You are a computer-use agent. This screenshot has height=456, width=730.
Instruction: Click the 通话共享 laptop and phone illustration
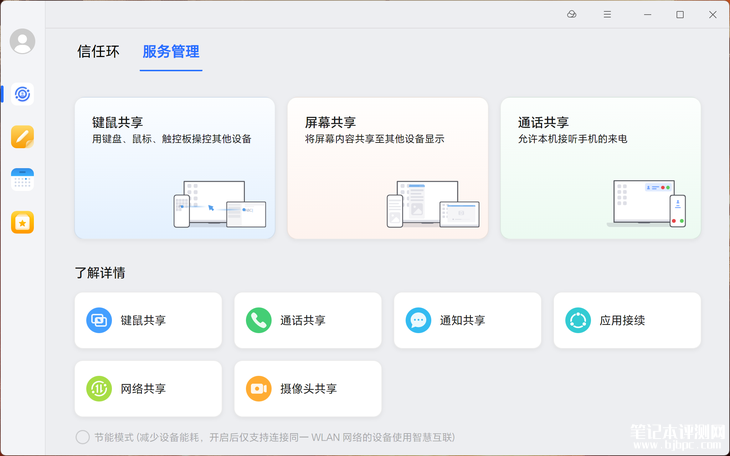tap(647, 204)
